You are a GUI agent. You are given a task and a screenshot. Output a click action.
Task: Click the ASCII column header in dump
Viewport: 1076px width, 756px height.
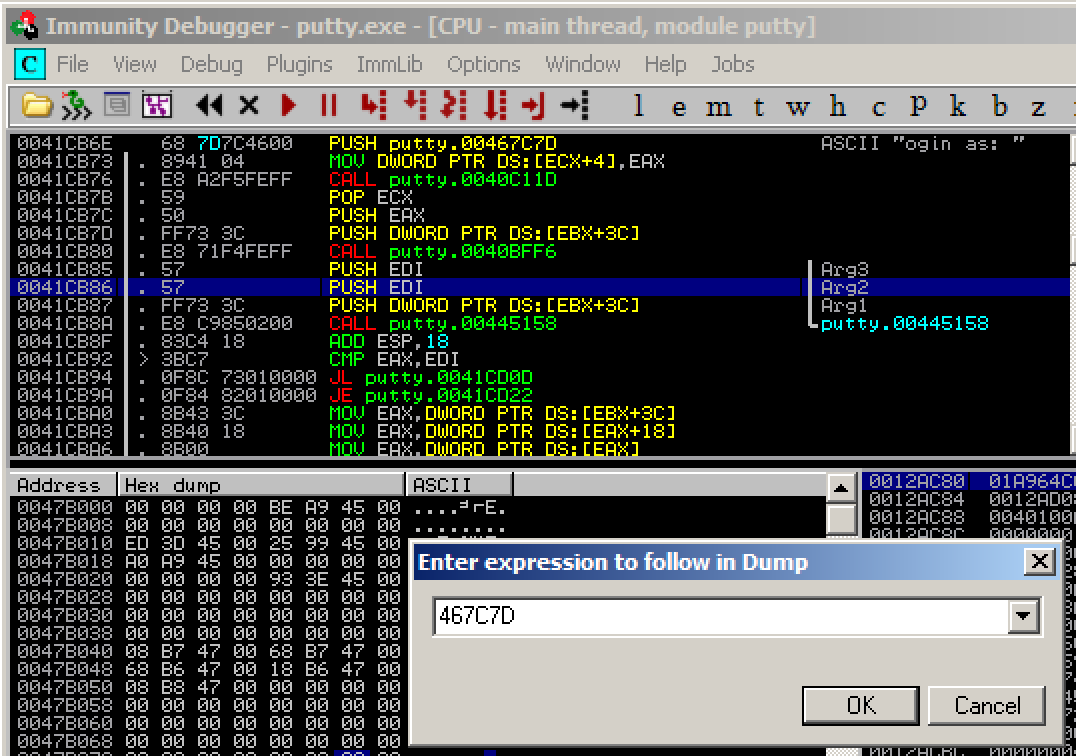click(459, 485)
